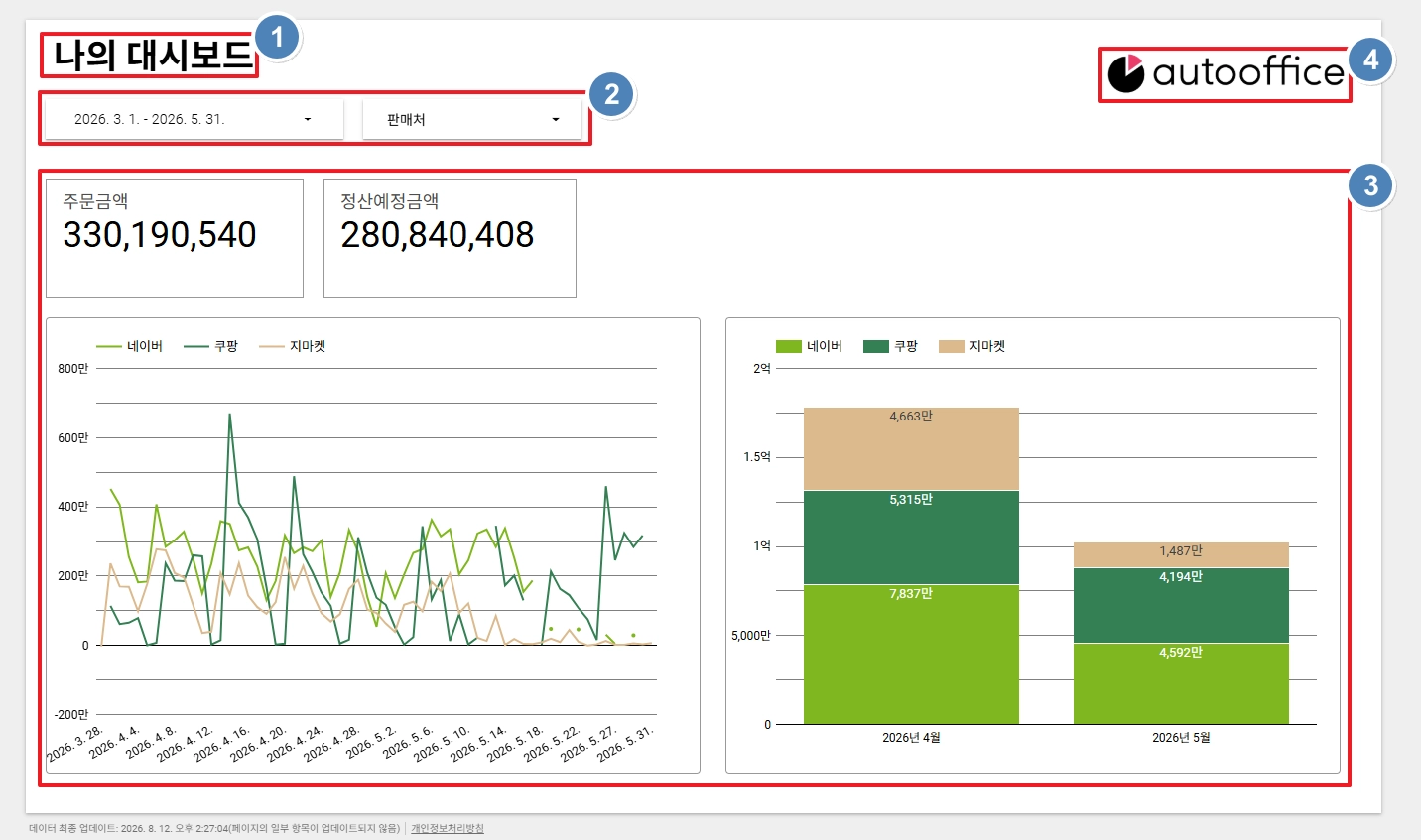This screenshot has height=840, width=1421.
Task: Click 쿠팡 green swatch in bar chart legend
Action: pyautogui.click(x=875, y=346)
